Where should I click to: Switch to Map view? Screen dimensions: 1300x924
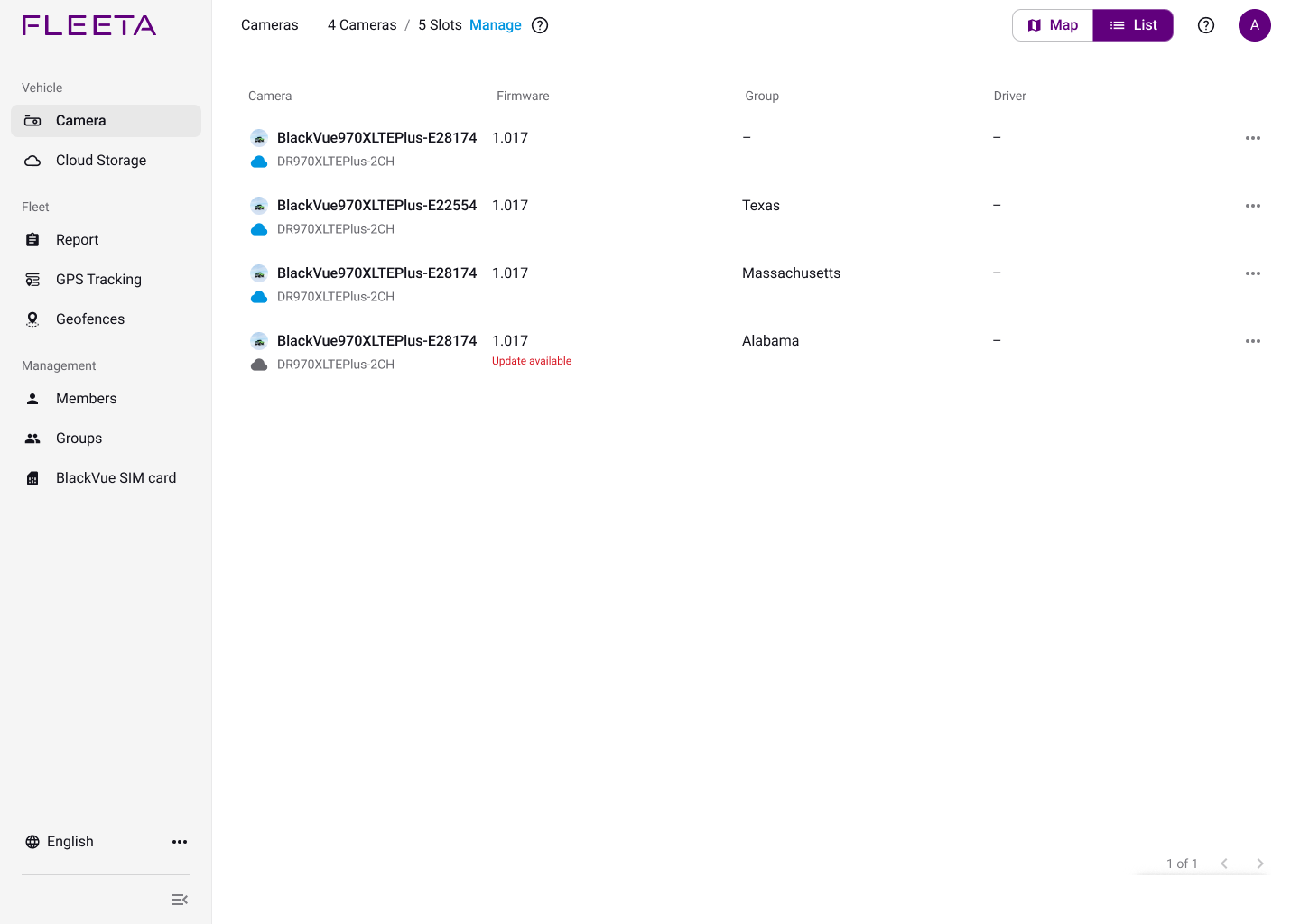pyautogui.click(x=1053, y=25)
